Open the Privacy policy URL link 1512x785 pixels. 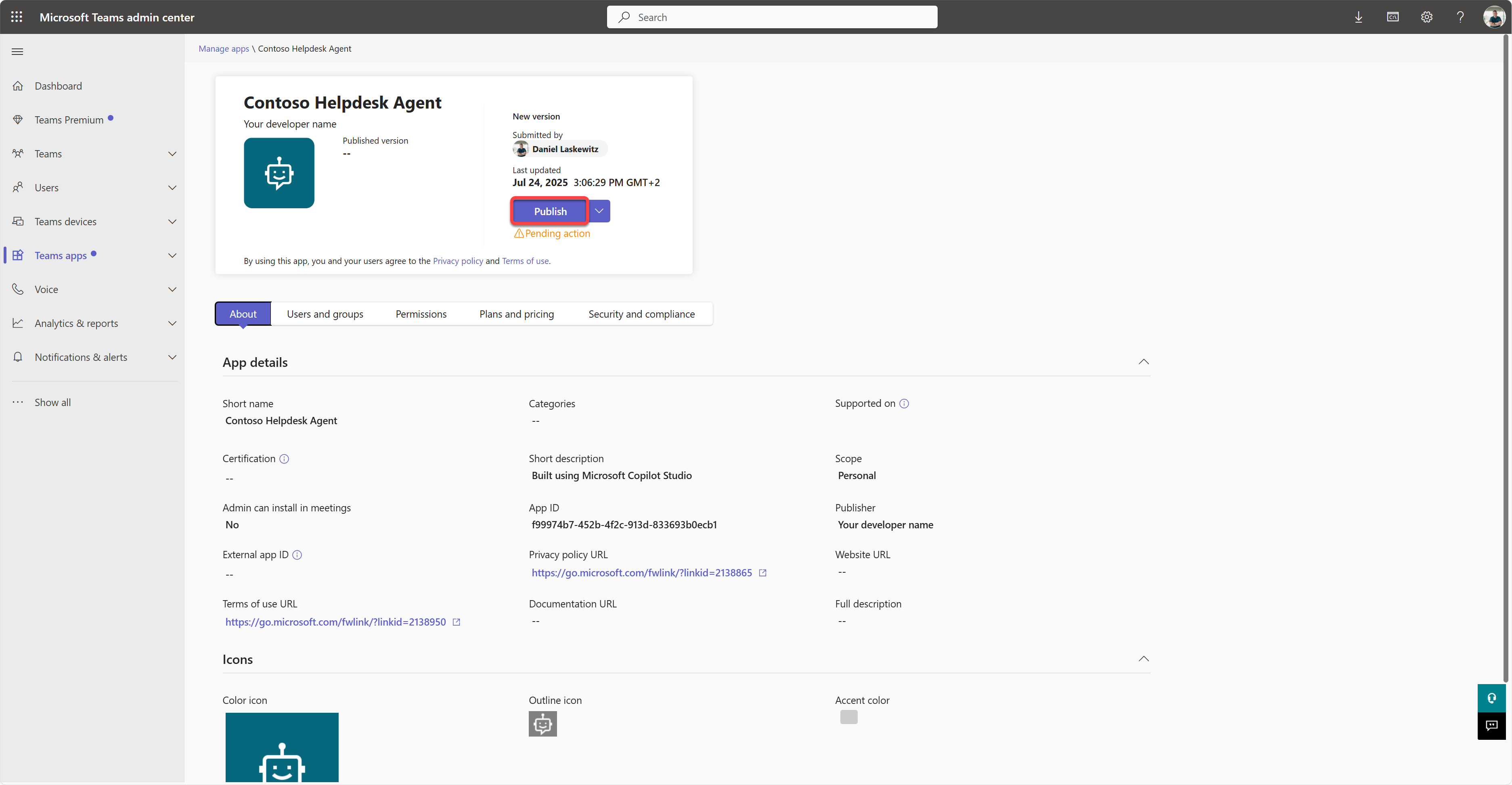(x=641, y=573)
